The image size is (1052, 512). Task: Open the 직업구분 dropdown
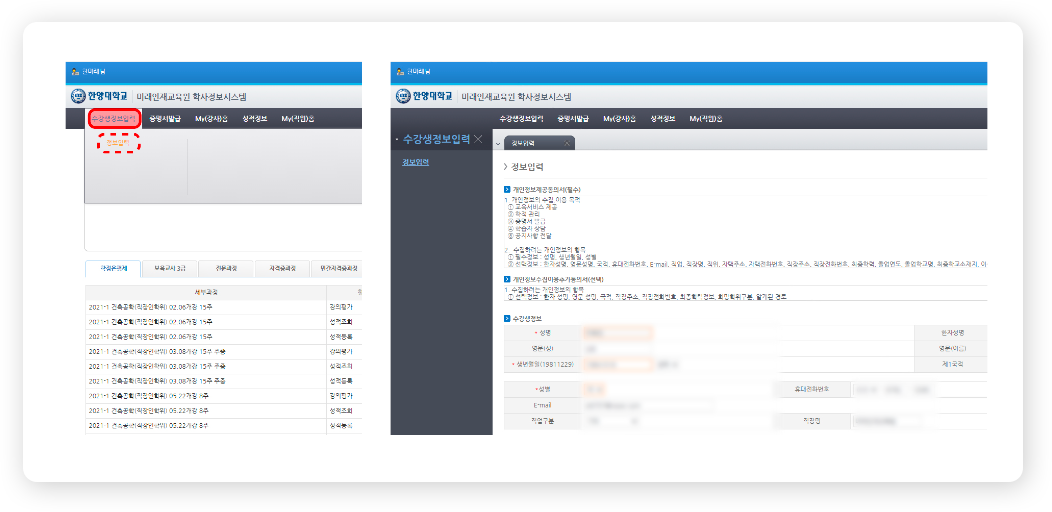(608, 422)
